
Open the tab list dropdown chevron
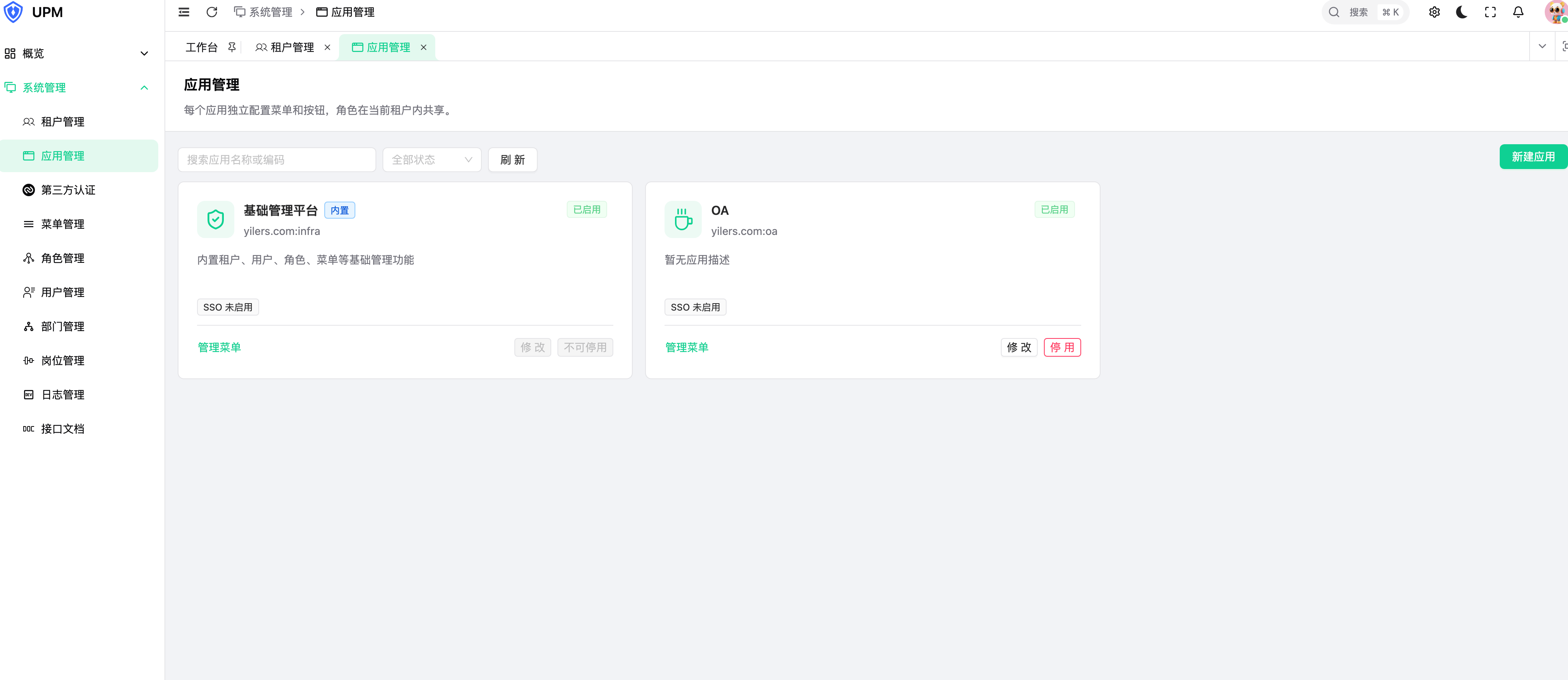[1542, 46]
